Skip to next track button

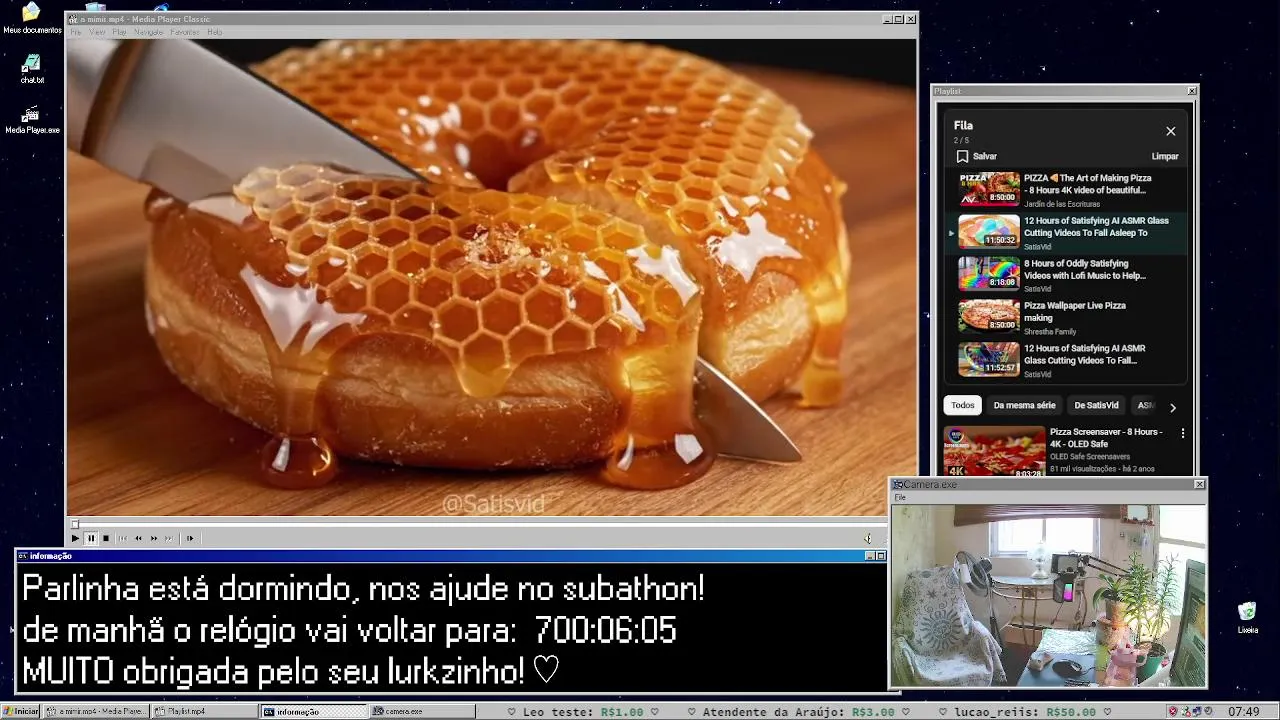point(168,538)
